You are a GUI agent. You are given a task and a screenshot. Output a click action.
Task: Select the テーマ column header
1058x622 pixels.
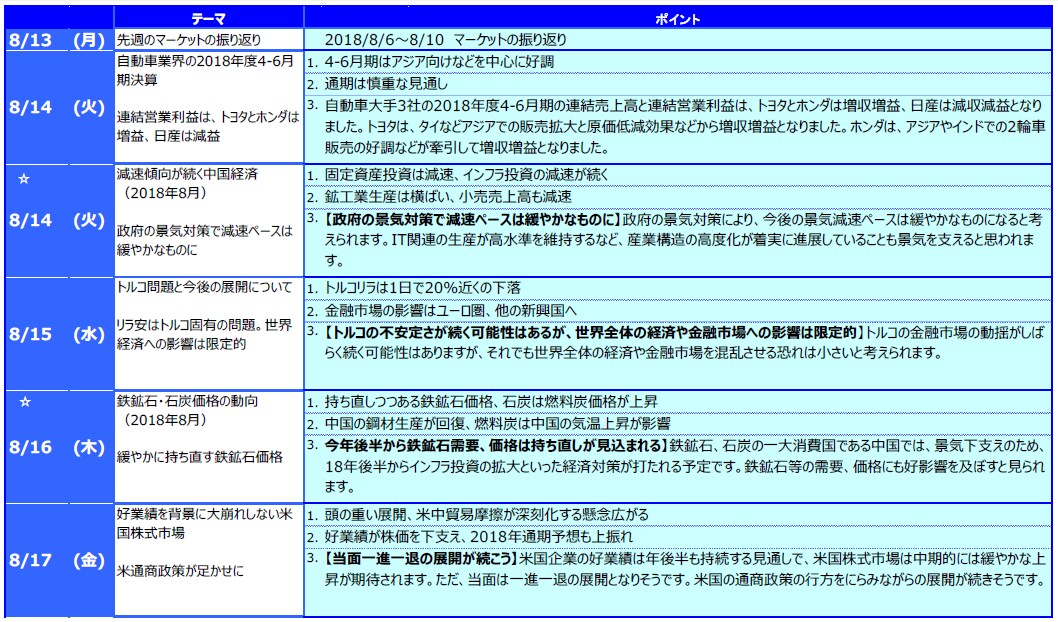(x=208, y=19)
